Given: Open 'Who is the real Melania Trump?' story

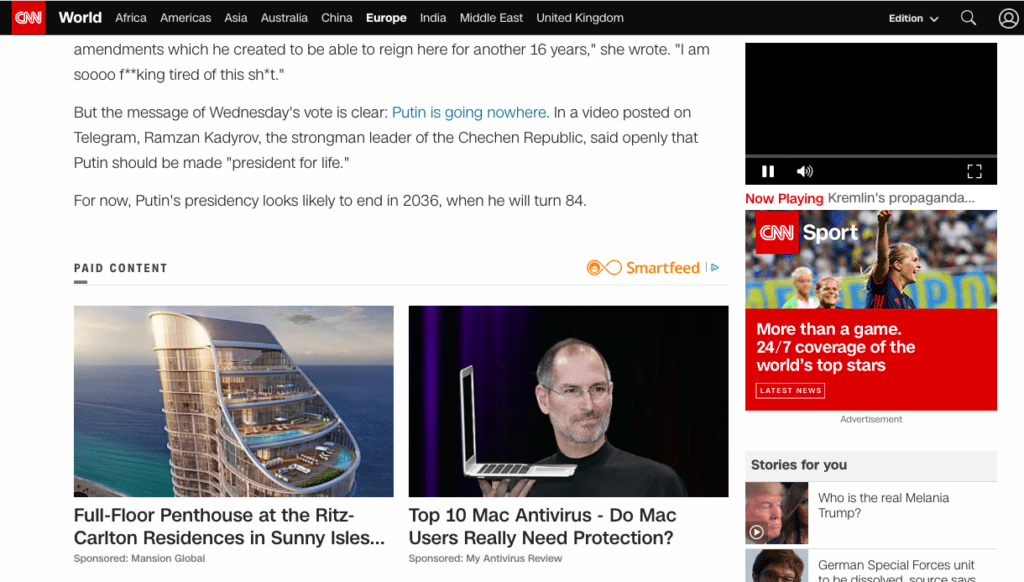Looking at the screenshot, I should 883,506.
